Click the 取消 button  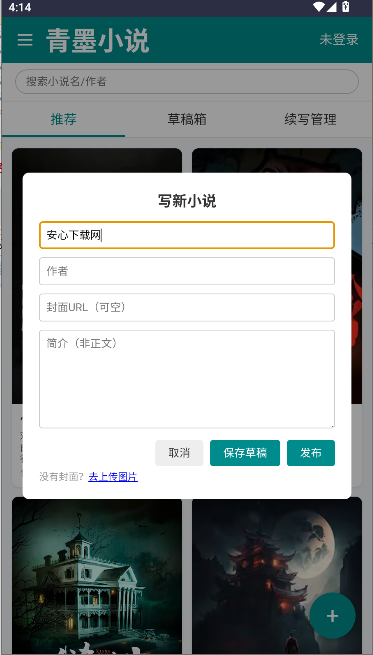point(179,453)
